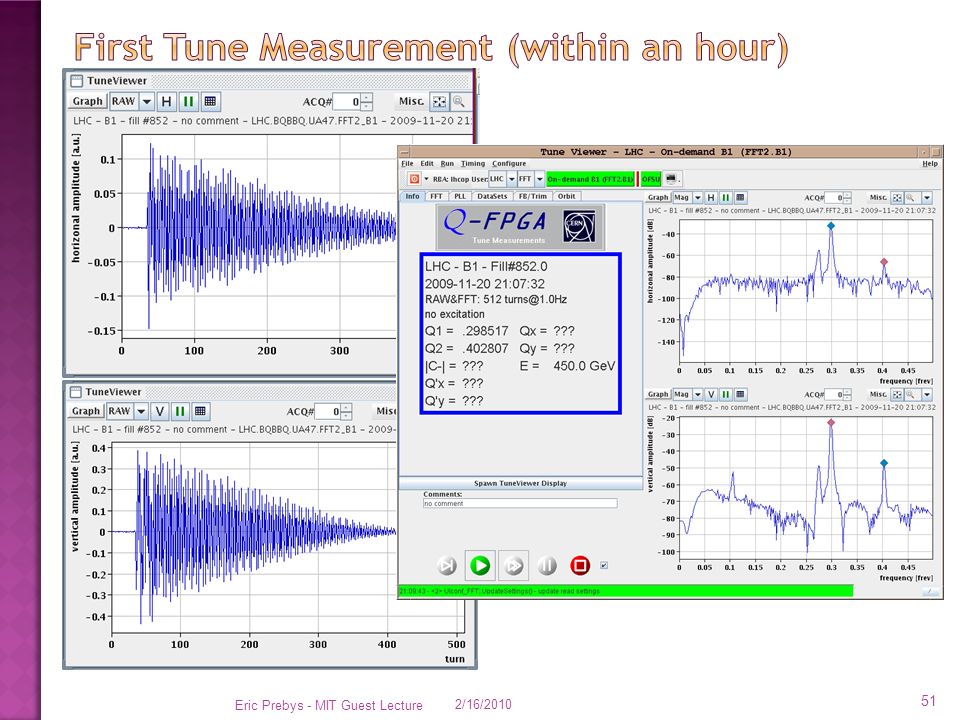The height and width of the screenshot is (720, 960).
Task: Switch to the Orbit tab
Action: (x=566, y=197)
